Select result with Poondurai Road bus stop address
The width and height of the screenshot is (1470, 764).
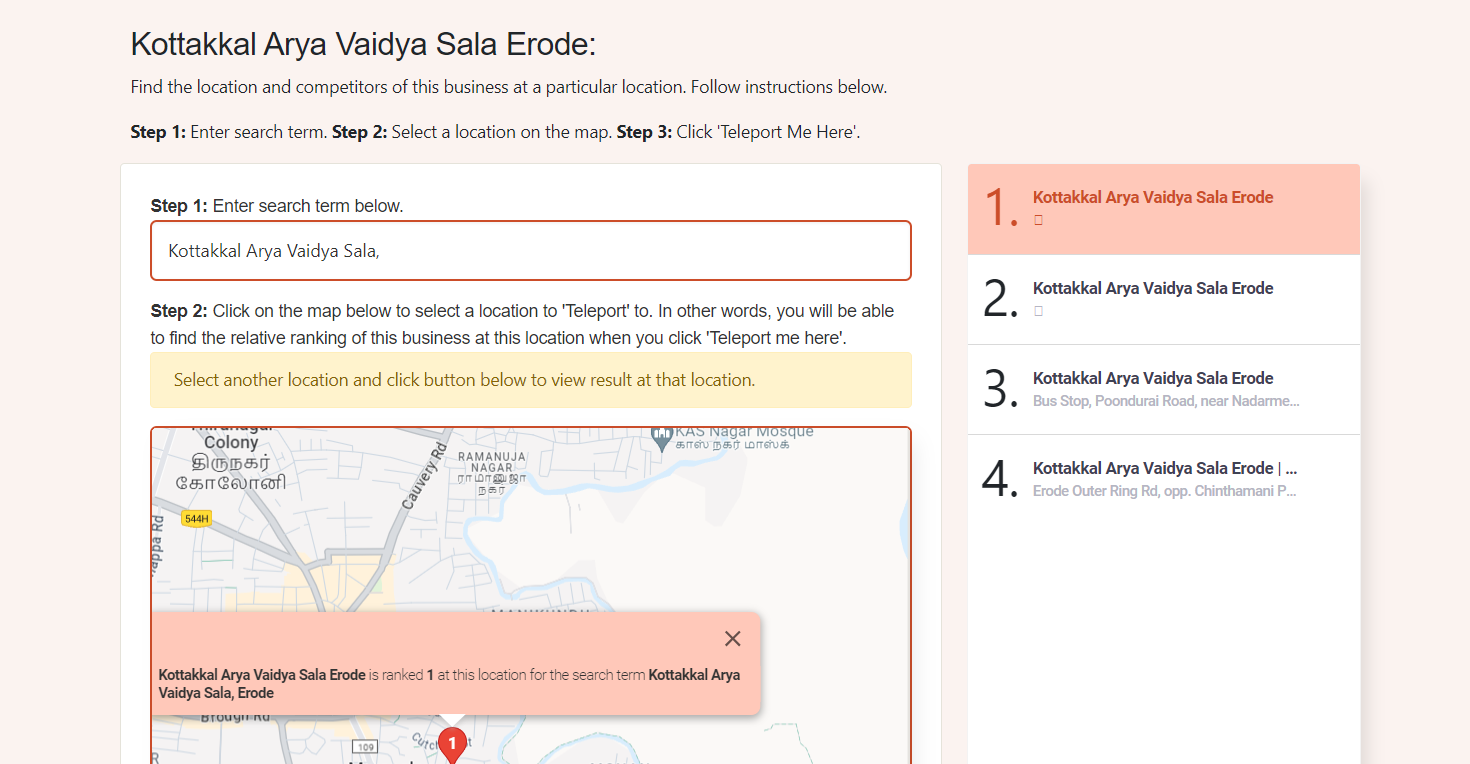1164,389
